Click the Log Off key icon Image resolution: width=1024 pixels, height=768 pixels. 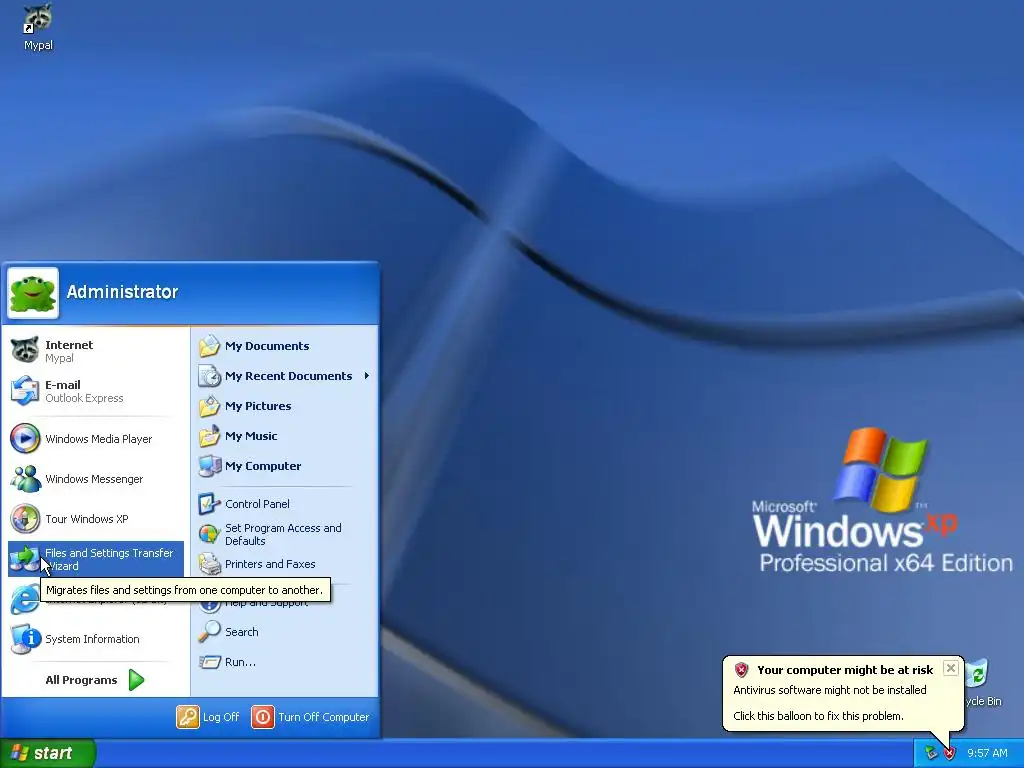coord(187,716)
